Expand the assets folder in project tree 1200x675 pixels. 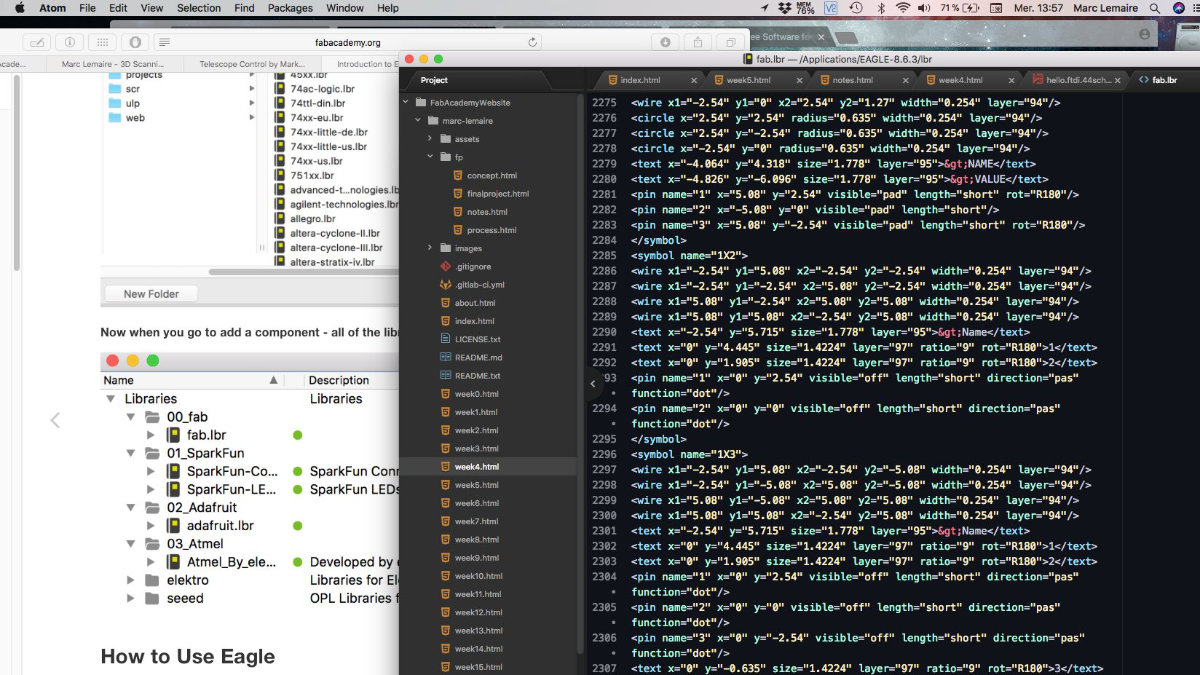click(x=430, y=139)
